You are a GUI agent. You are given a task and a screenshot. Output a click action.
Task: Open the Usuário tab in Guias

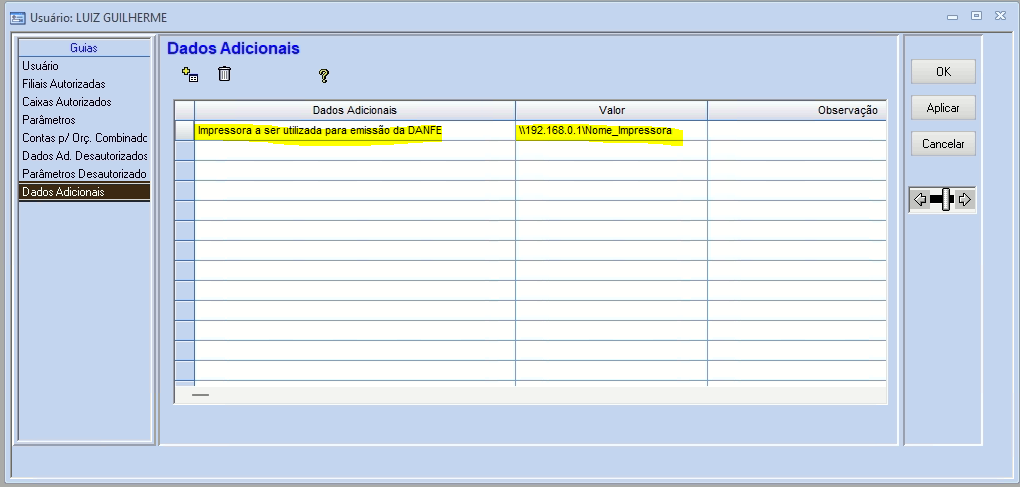pos(40,66)
